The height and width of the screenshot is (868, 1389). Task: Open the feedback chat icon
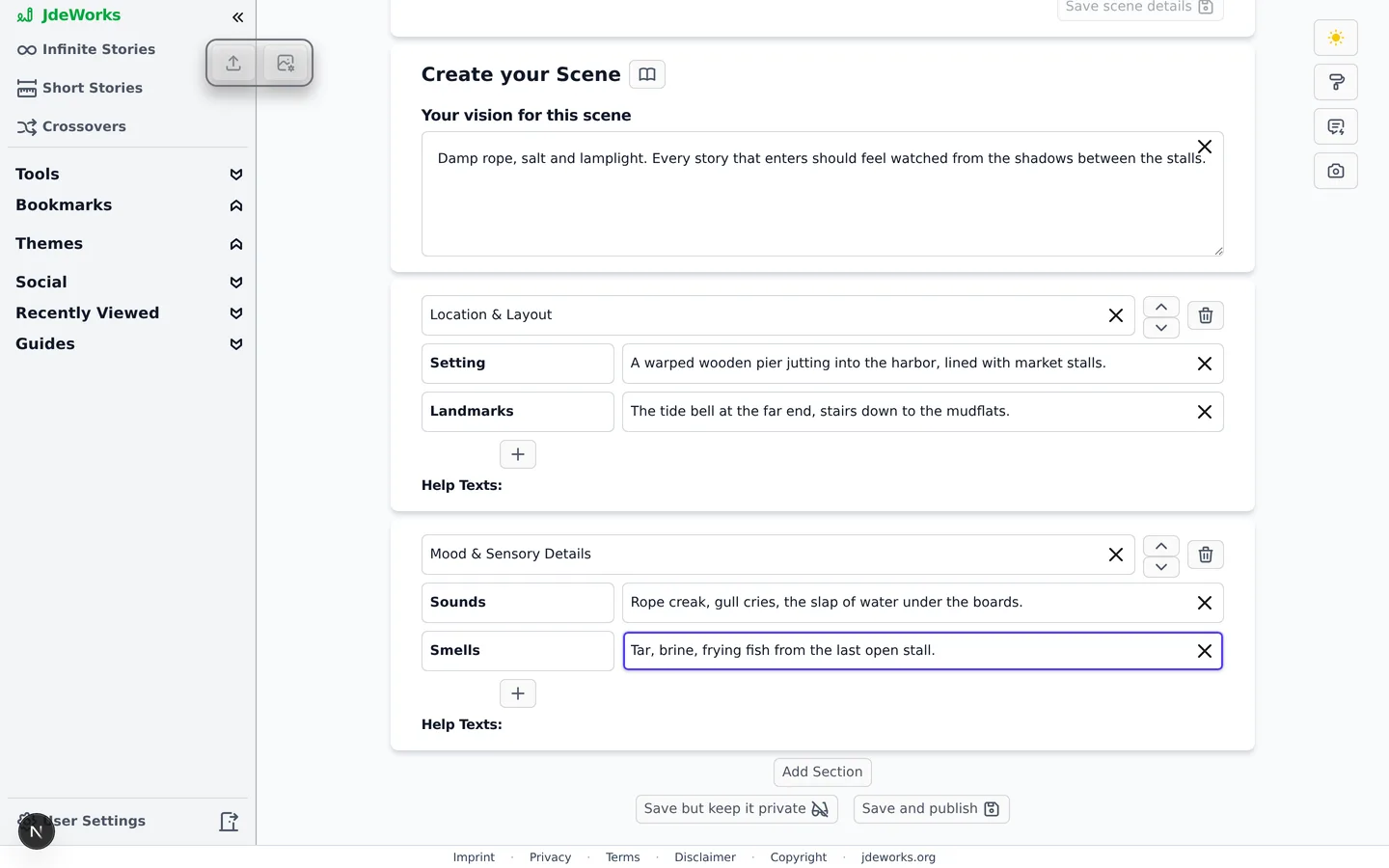coord(1336,126)
